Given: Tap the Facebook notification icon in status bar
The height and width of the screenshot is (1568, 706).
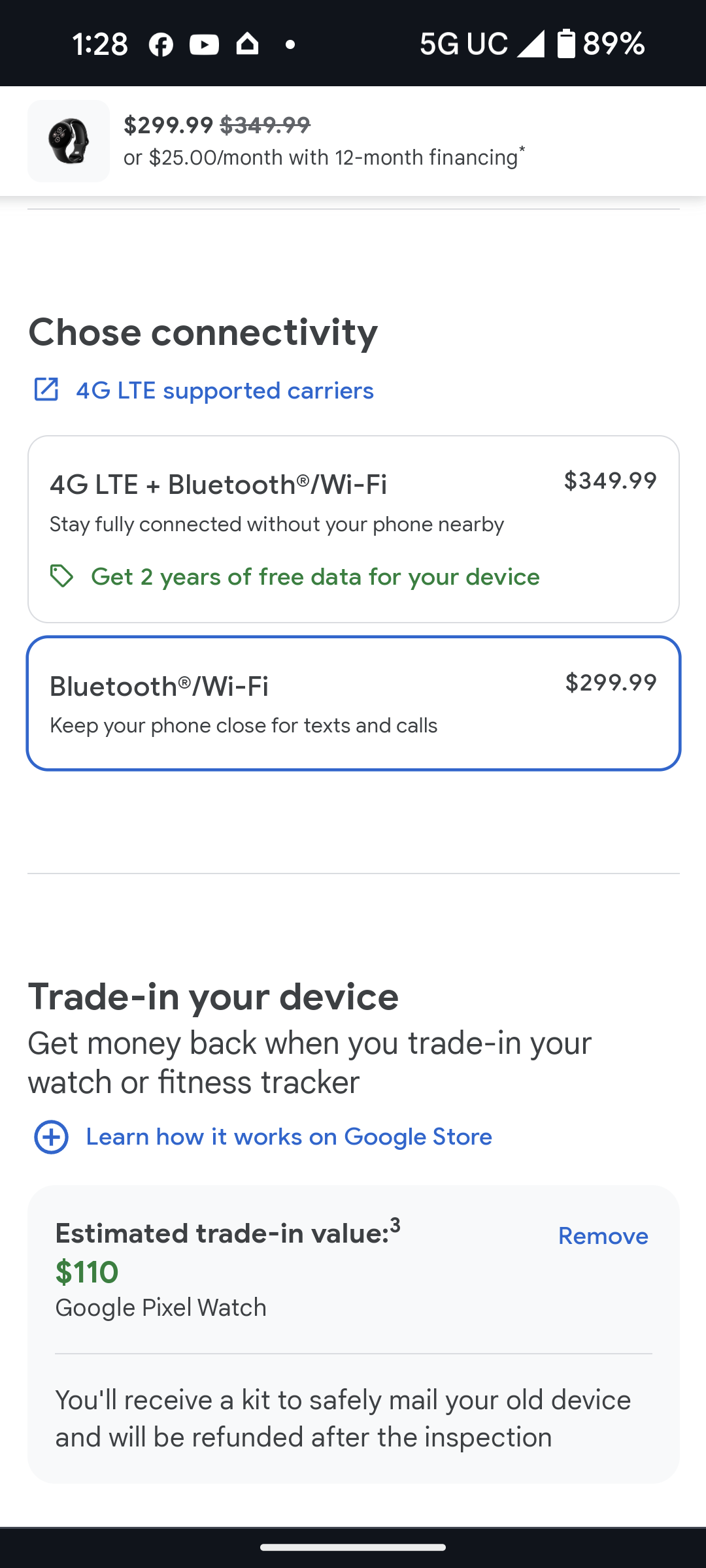Looking at the screenshot, I should tap(161, 44).
